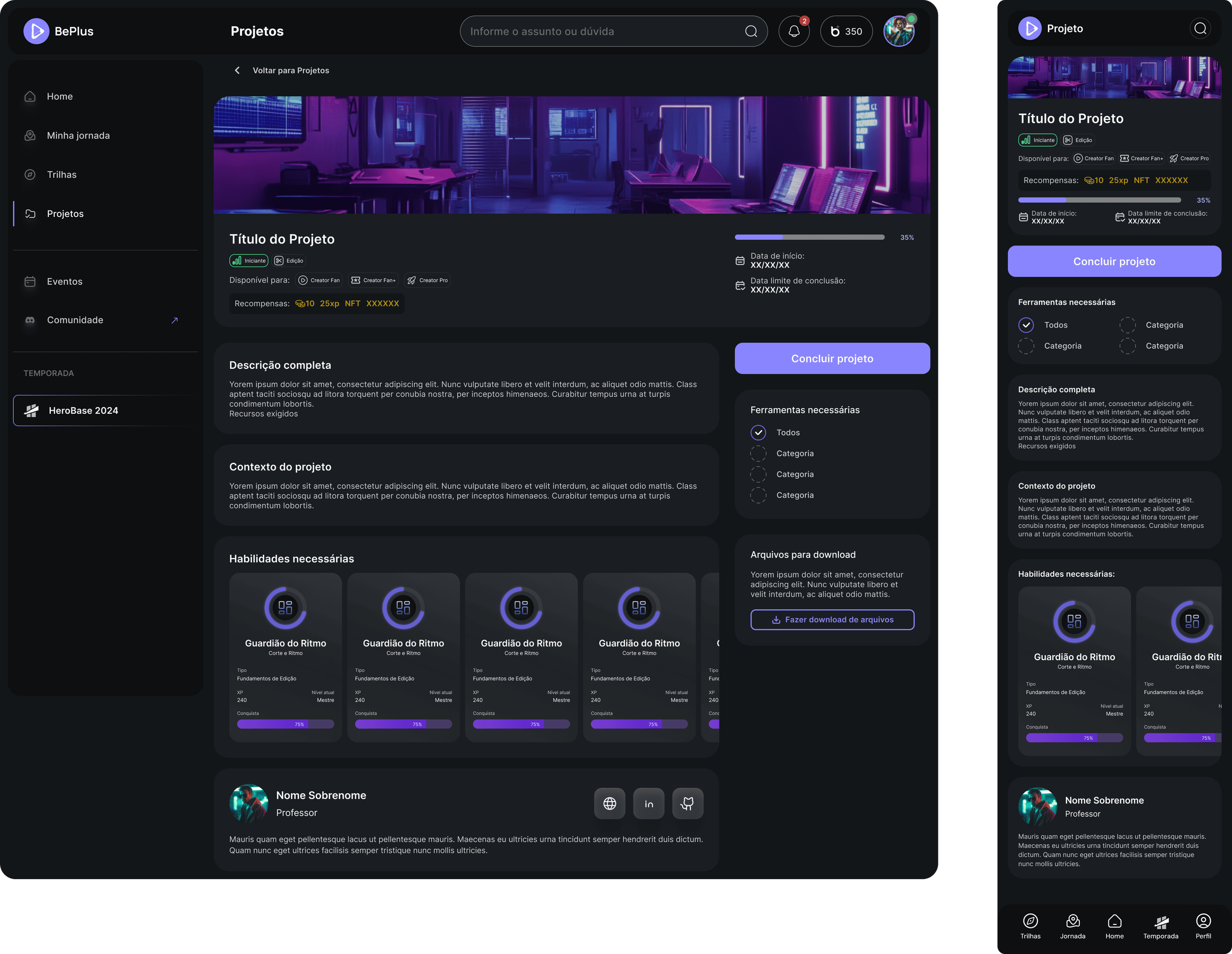Click Voltar para Projetos link
Screen dimensions: 1232x954
point(291,71)
